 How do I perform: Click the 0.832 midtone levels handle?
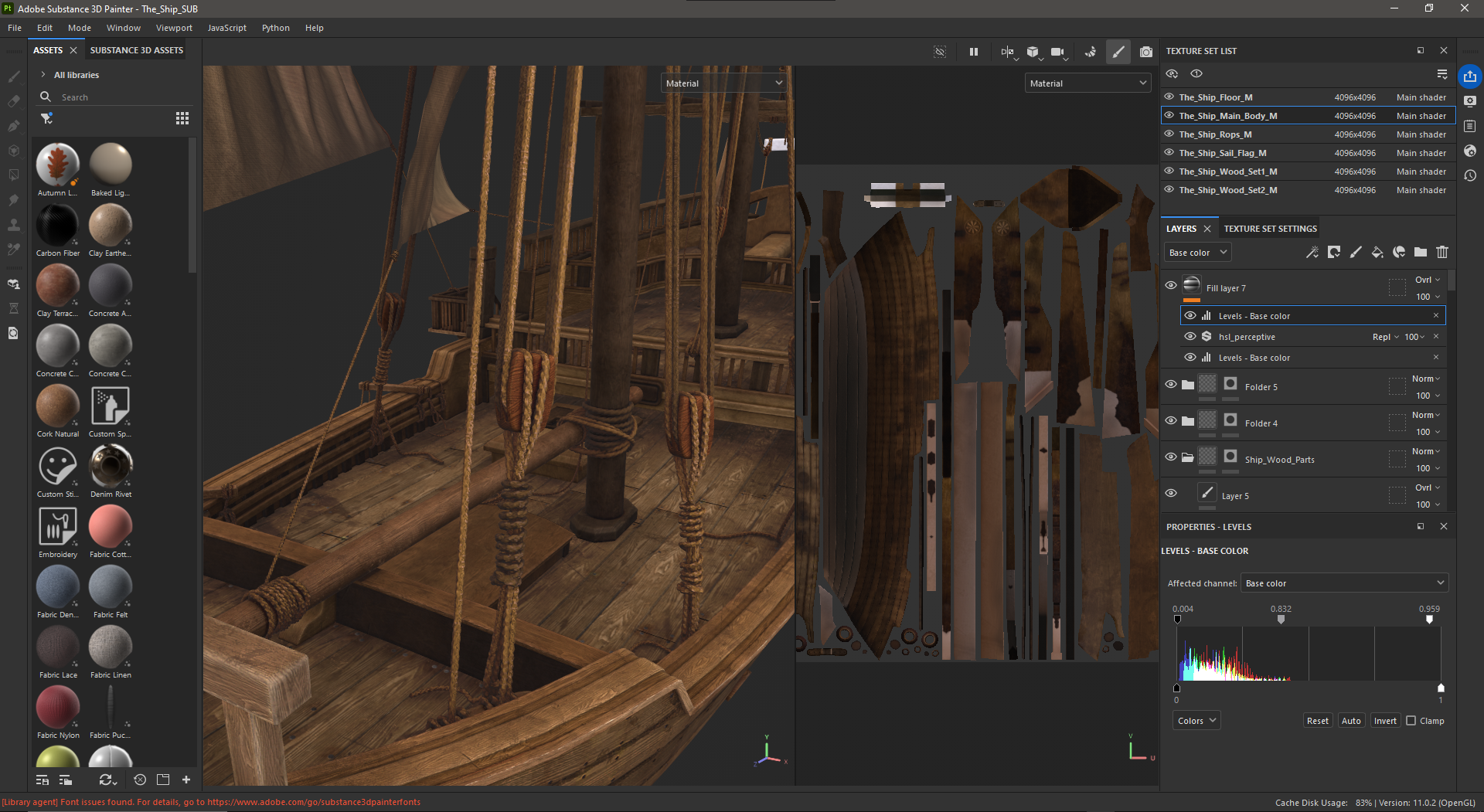point(1281,620)
